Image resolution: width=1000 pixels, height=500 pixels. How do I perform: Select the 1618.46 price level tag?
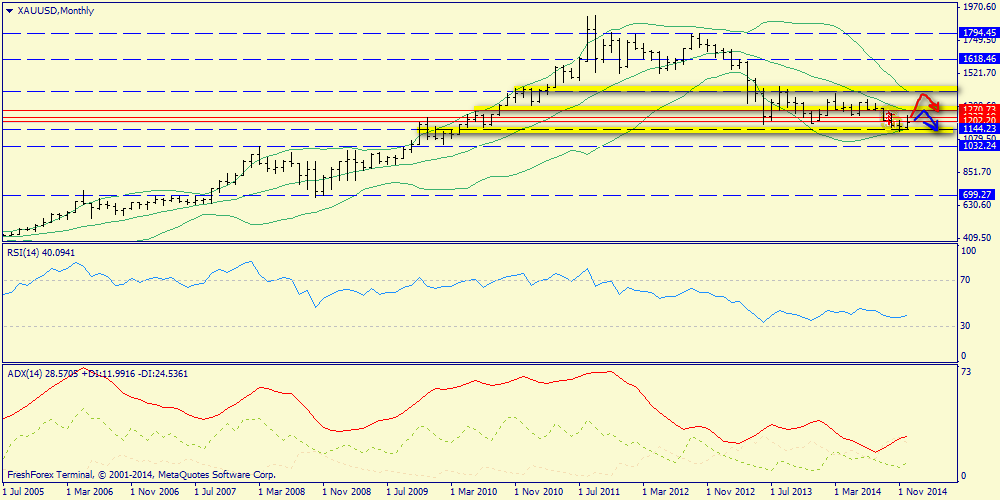tap(979, 60)
